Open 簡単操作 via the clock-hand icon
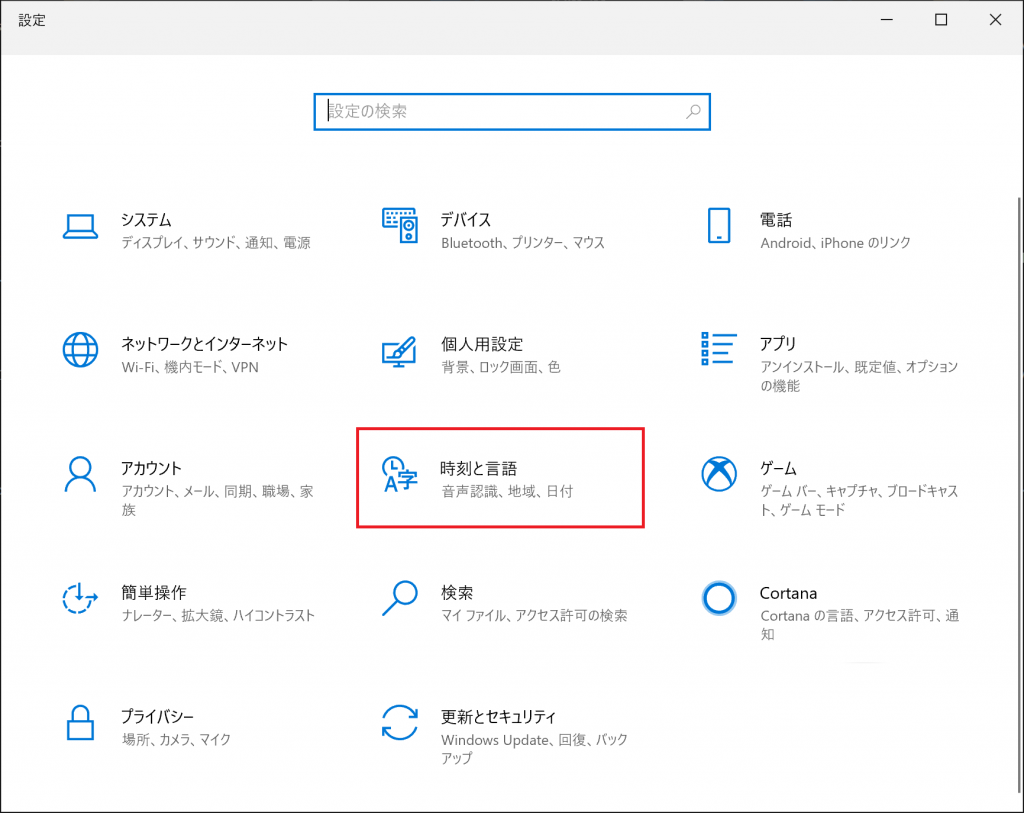1024x813 pixels. tap(79, 598)
